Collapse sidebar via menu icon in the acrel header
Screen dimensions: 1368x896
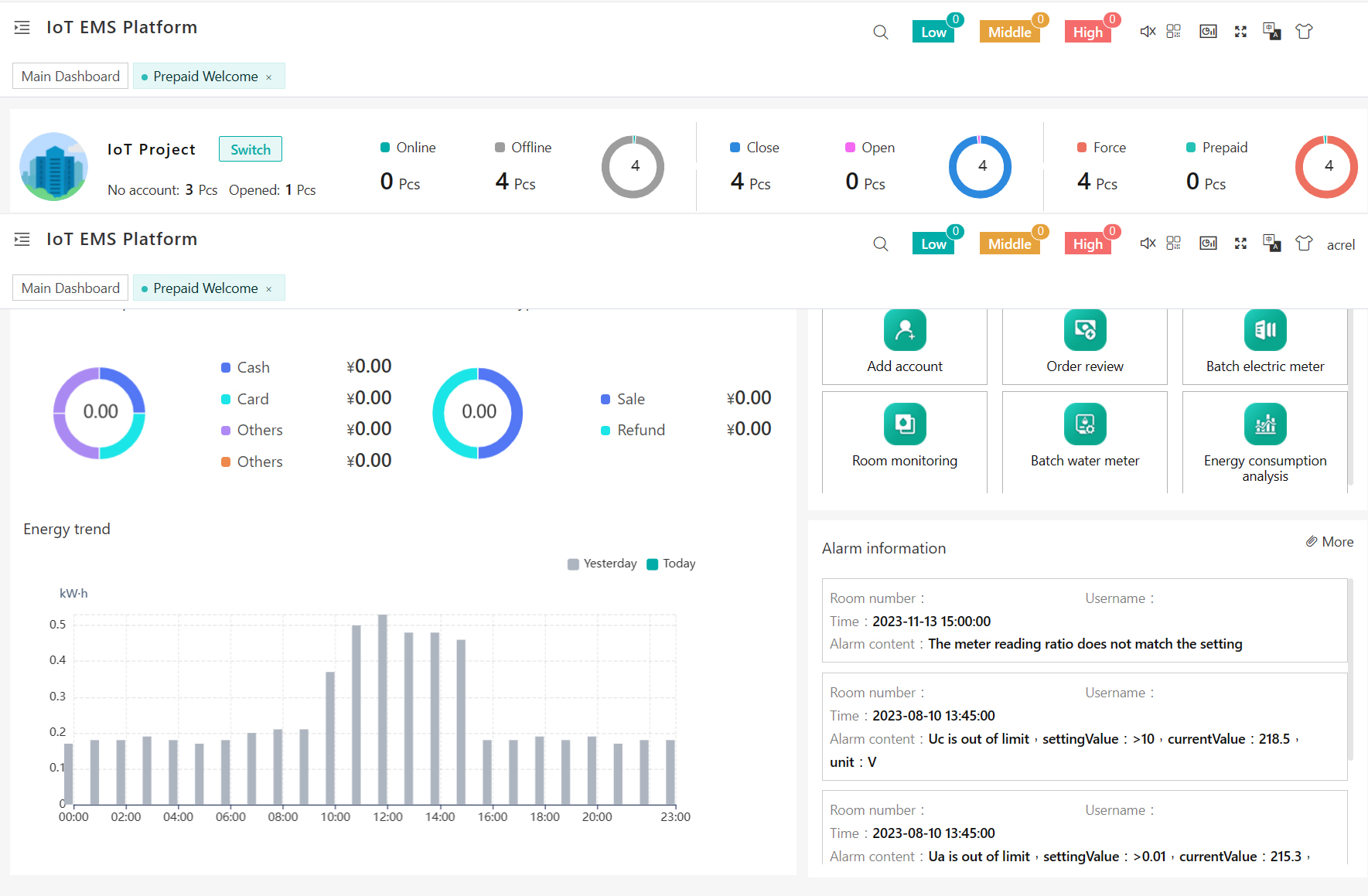(22, 240)
